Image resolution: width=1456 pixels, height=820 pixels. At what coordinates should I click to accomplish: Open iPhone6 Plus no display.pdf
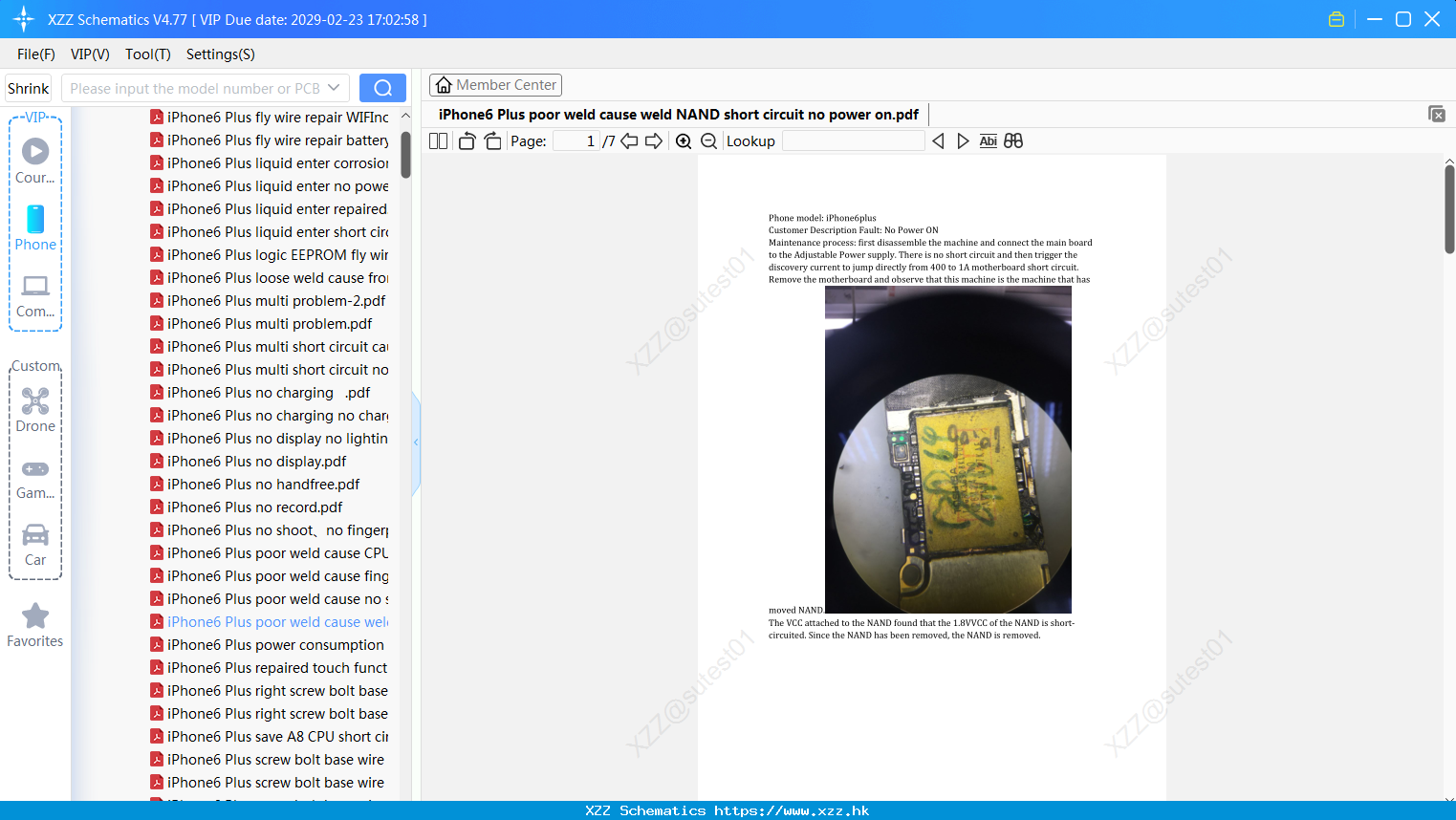tap(249, 462)
